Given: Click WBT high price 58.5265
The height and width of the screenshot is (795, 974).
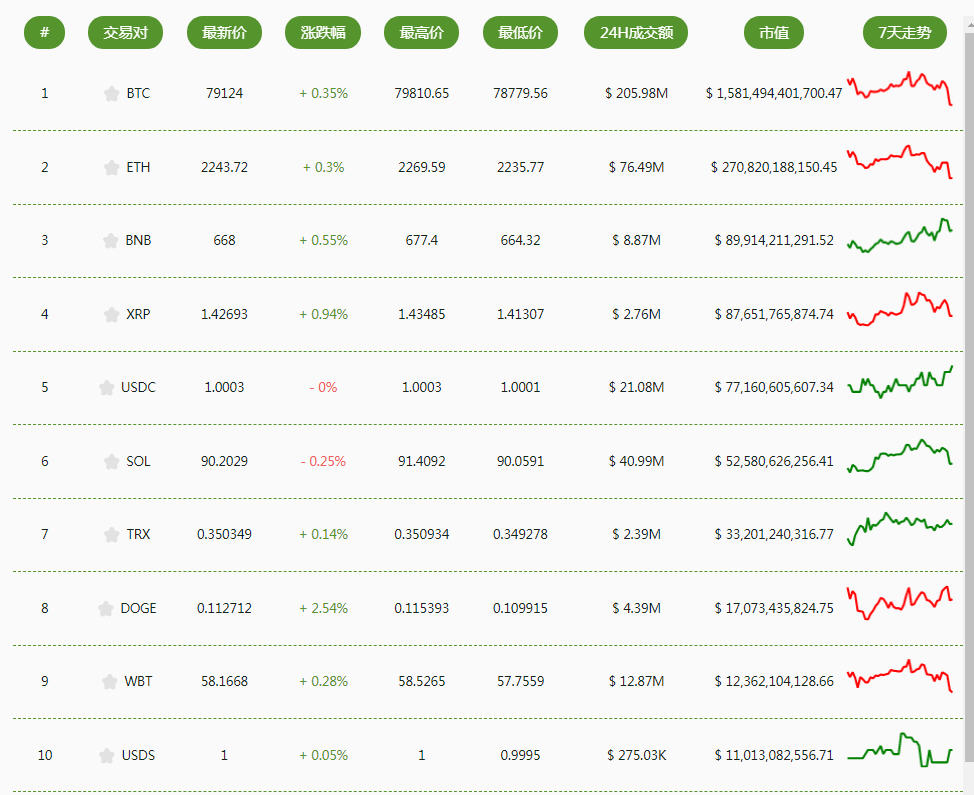Looking at the screenshot, I should (x=421, y=681).
